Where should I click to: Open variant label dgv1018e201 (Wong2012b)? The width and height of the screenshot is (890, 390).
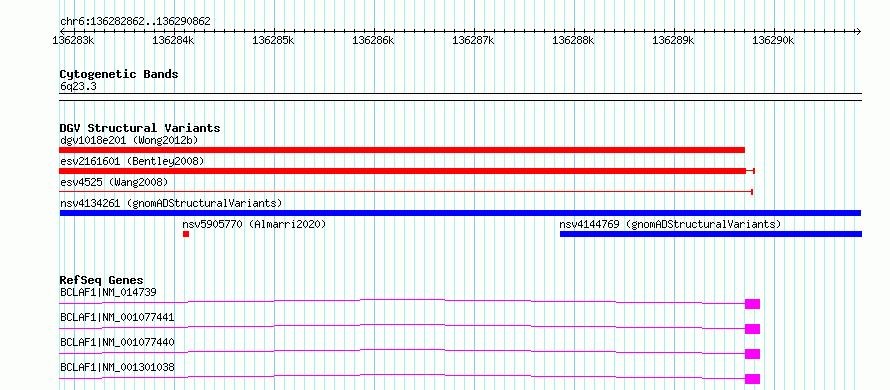[x=129, y=140]
